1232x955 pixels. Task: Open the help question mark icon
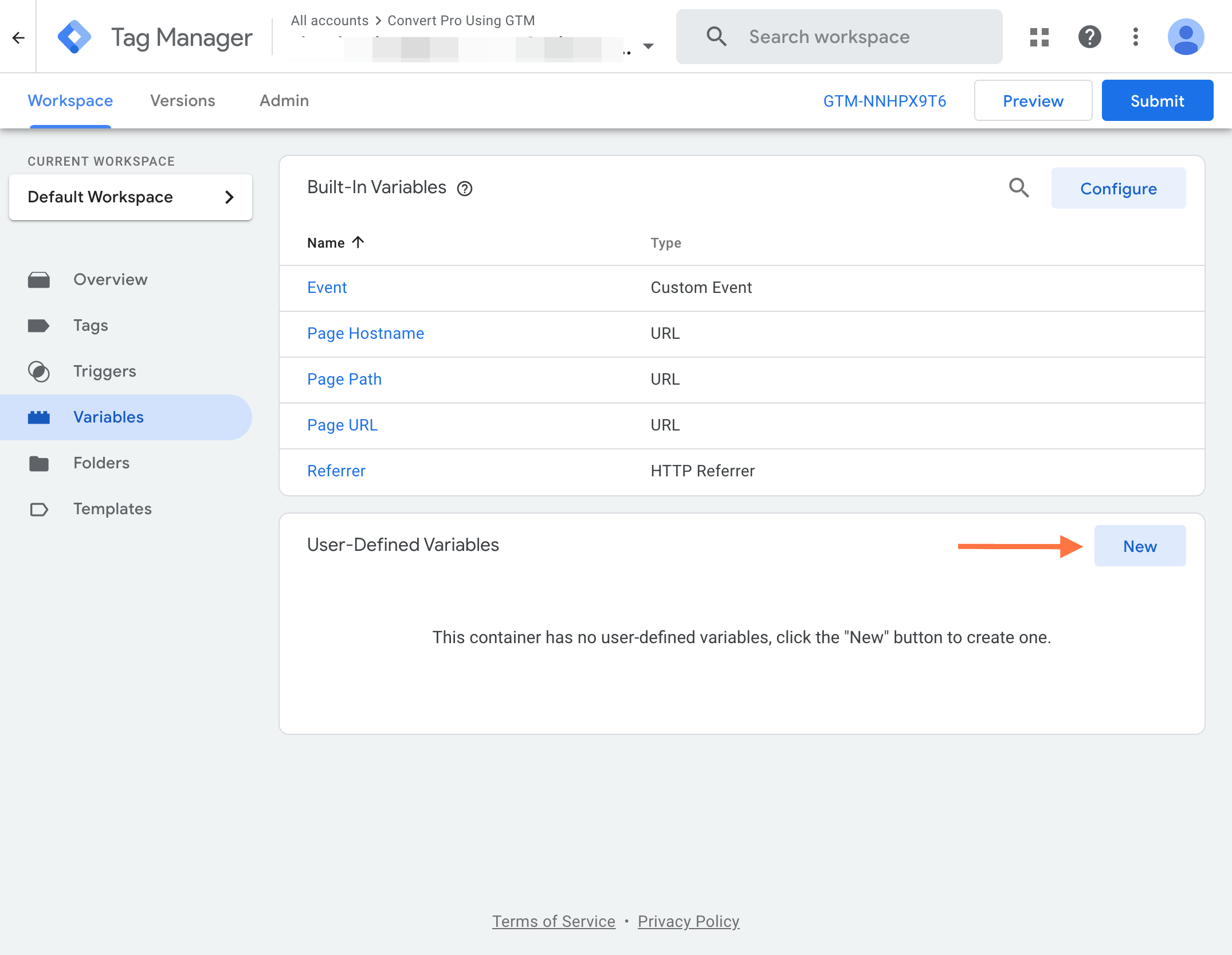point(1089,37)
